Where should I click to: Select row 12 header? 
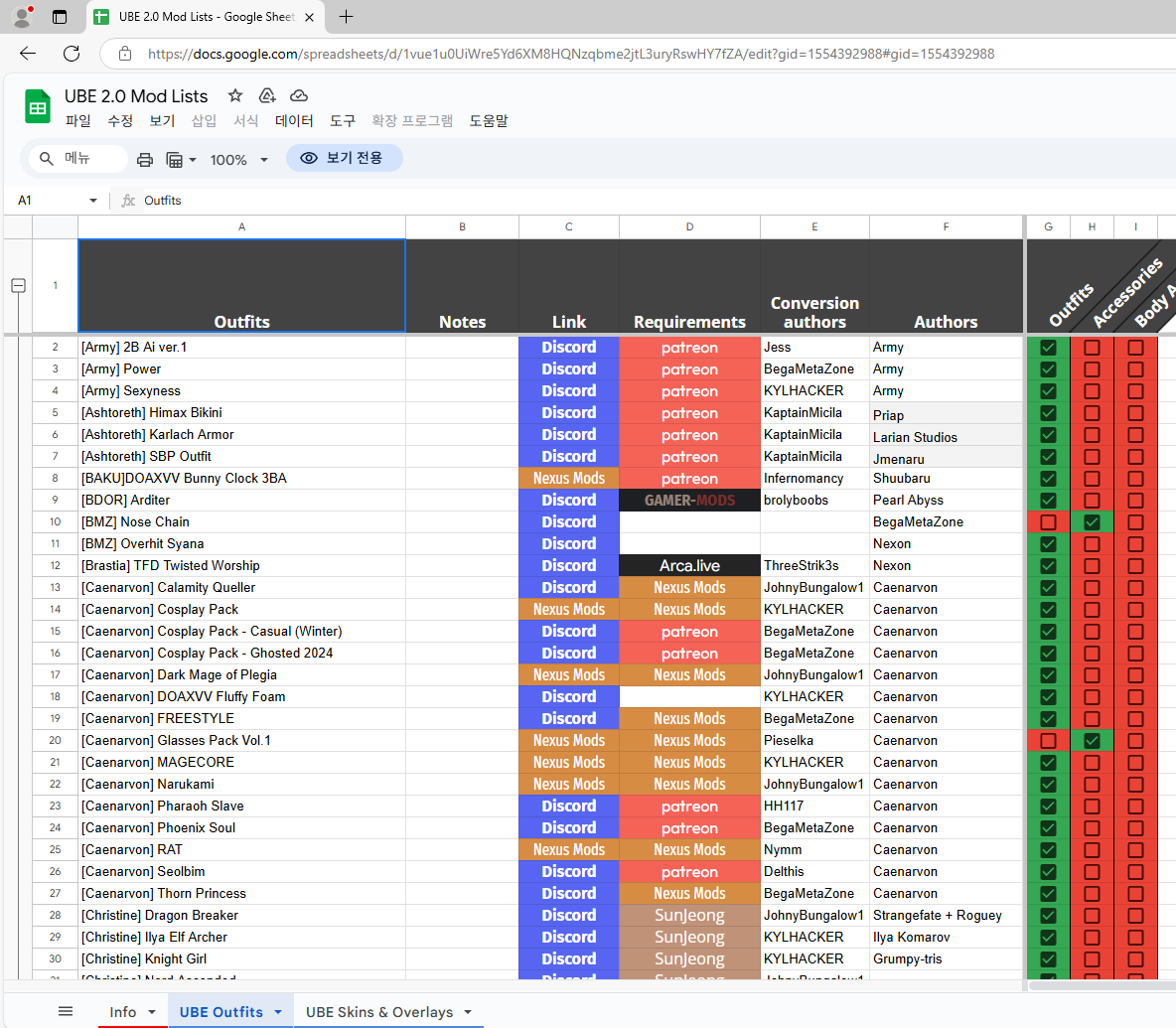55,565
